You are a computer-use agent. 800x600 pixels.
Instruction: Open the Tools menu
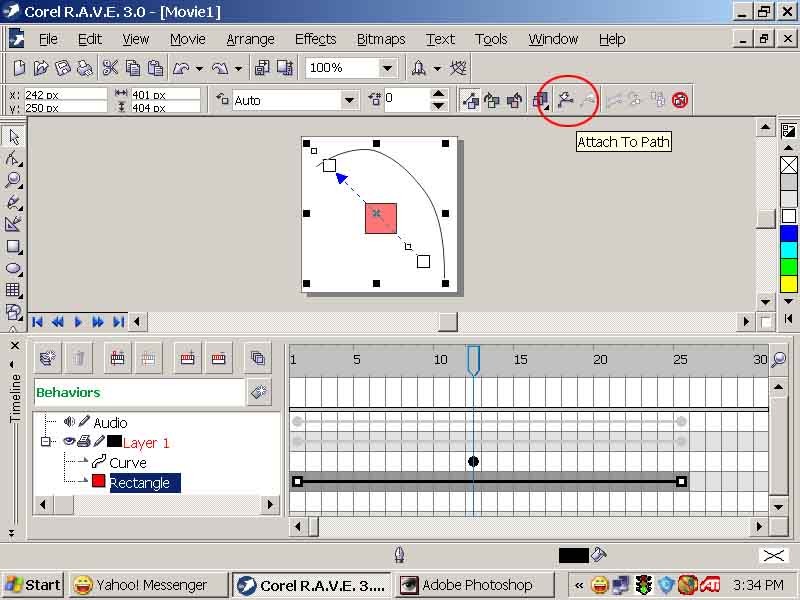pyautogui.click(x=491, y=39)
